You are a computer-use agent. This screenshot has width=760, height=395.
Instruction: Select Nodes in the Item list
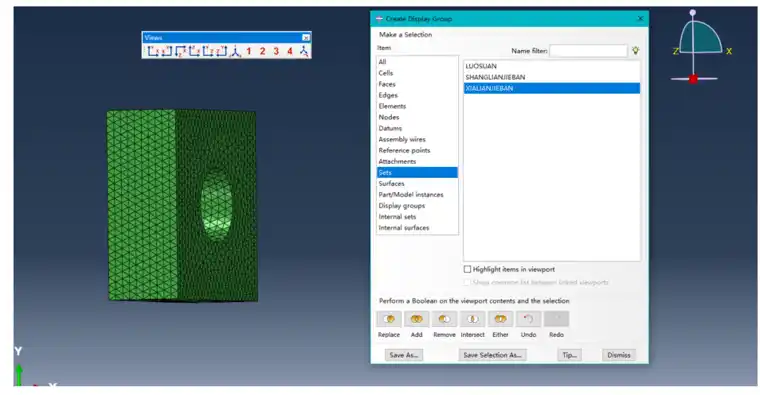417,117
